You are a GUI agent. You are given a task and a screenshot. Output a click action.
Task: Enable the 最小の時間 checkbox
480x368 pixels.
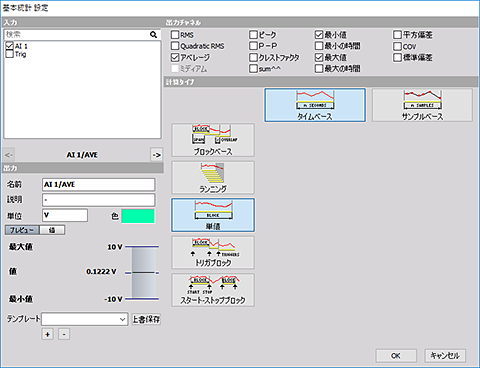pyautogui.click(x=319, y=46)
